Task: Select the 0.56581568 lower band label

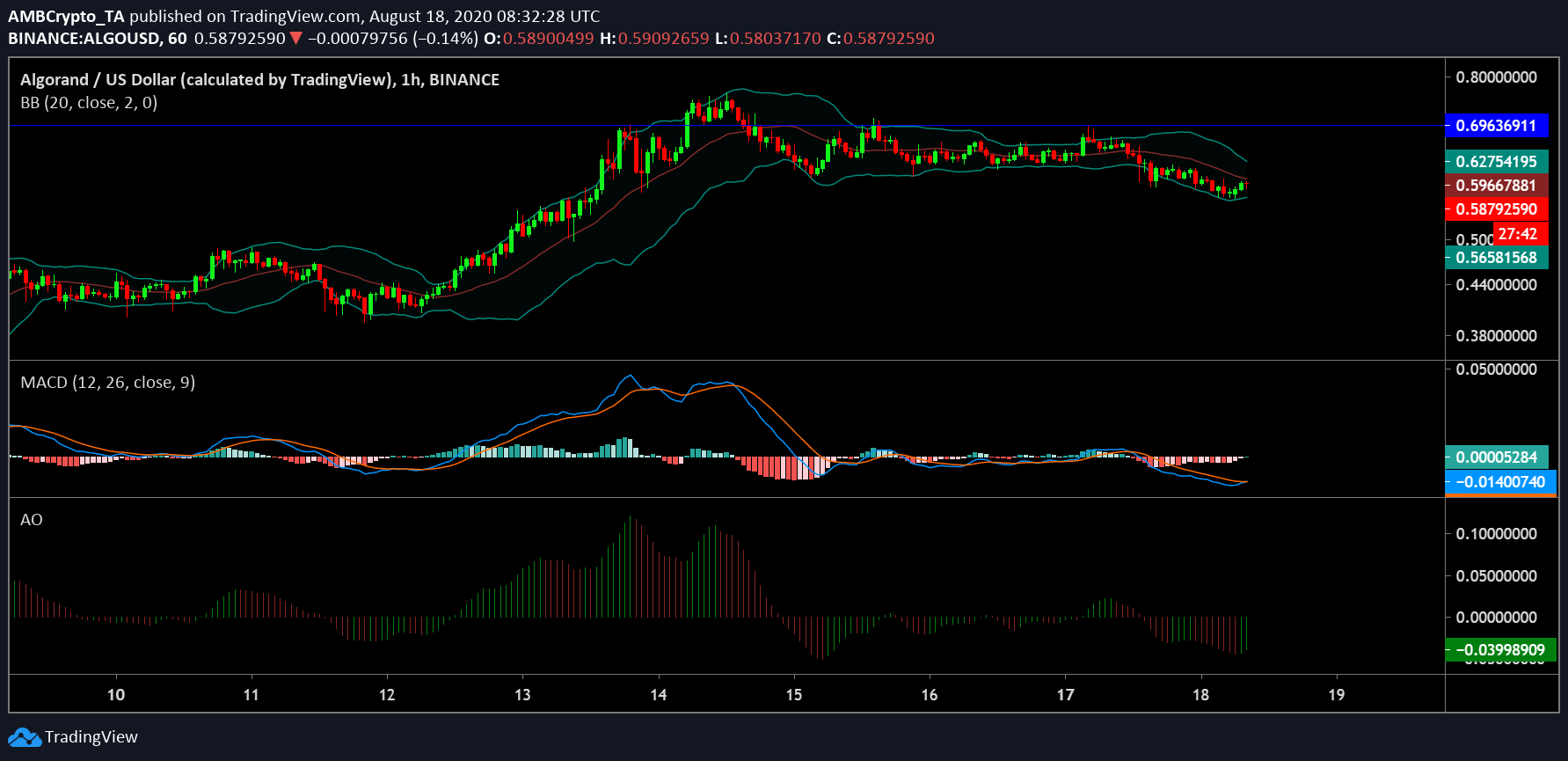Action: coord(1497,258)
